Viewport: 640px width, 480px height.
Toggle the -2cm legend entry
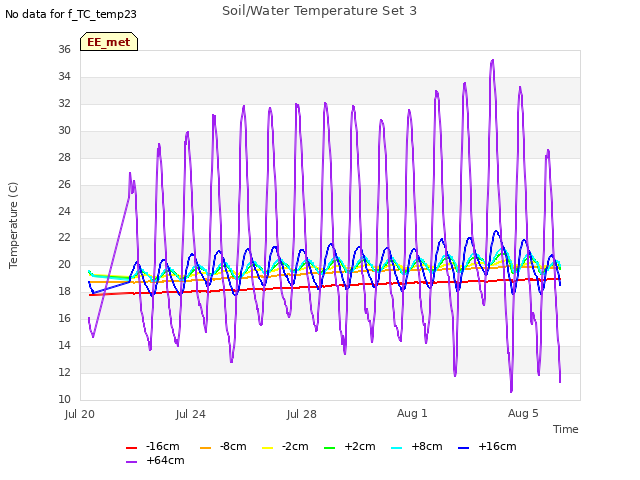coord(285,446)
